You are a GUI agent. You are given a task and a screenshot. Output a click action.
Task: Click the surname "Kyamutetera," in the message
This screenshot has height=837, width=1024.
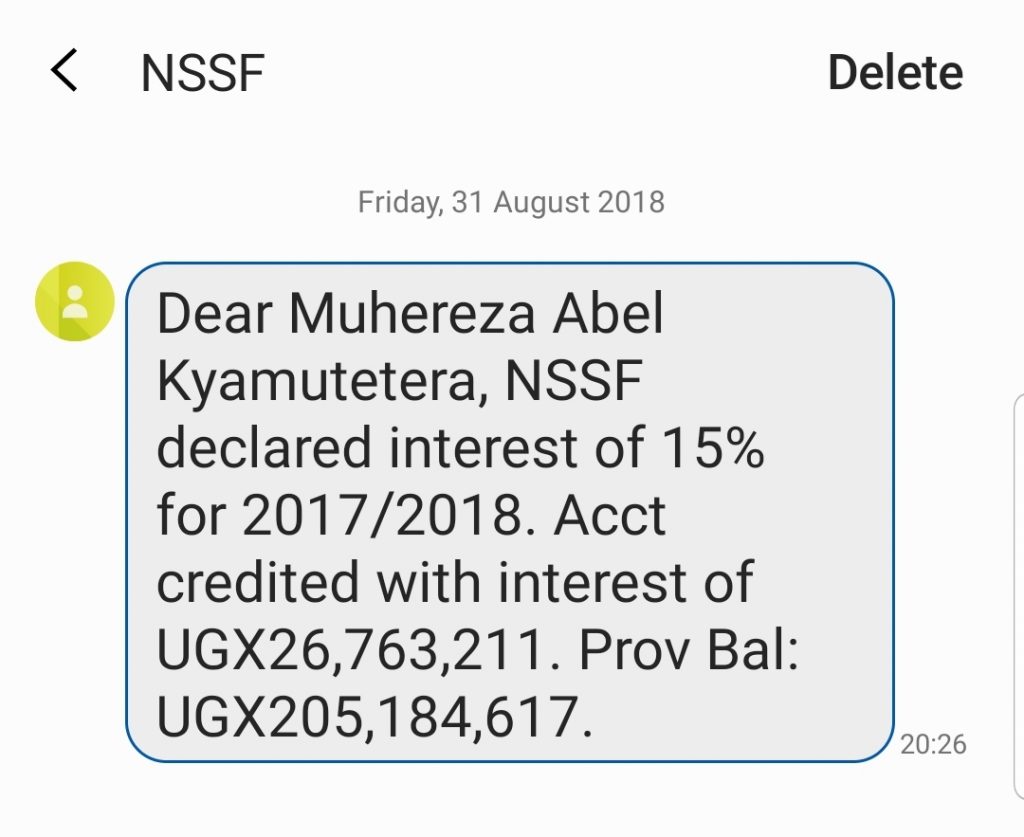coord(322,382)
